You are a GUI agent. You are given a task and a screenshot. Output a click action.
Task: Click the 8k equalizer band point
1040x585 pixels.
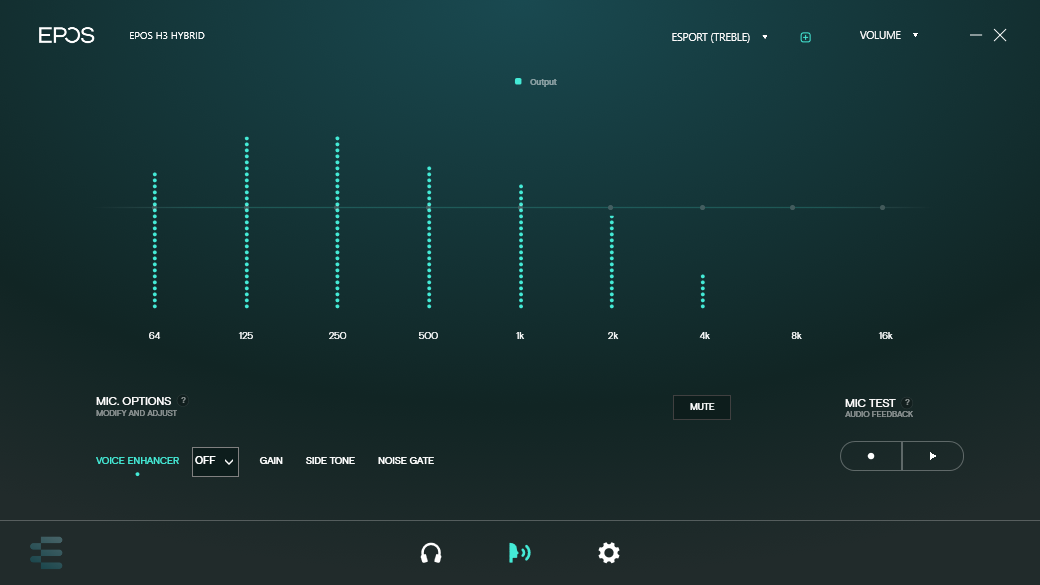pyautogui.click(x=793, y=208)
